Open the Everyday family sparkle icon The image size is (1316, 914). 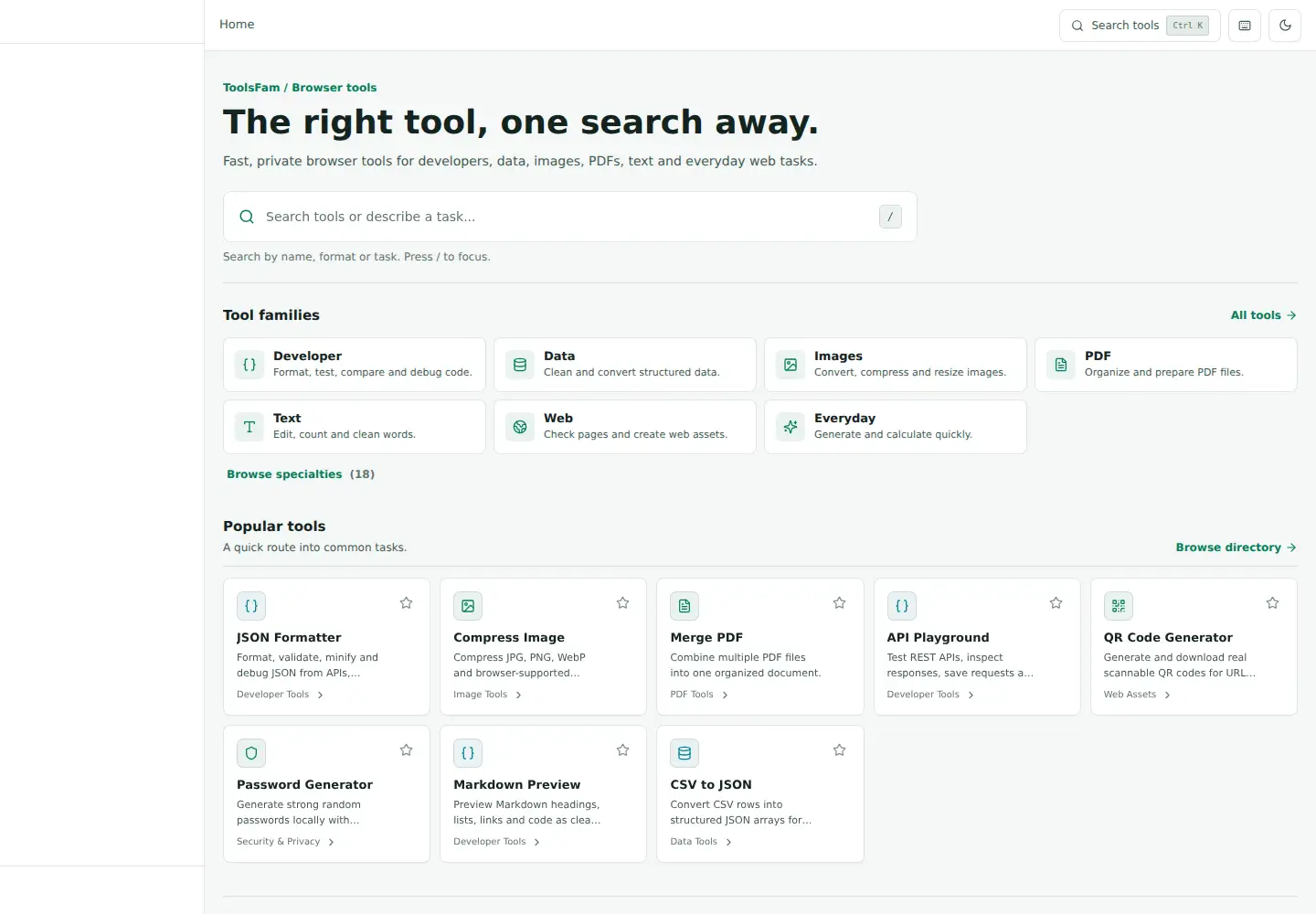[x=791, y=427]
